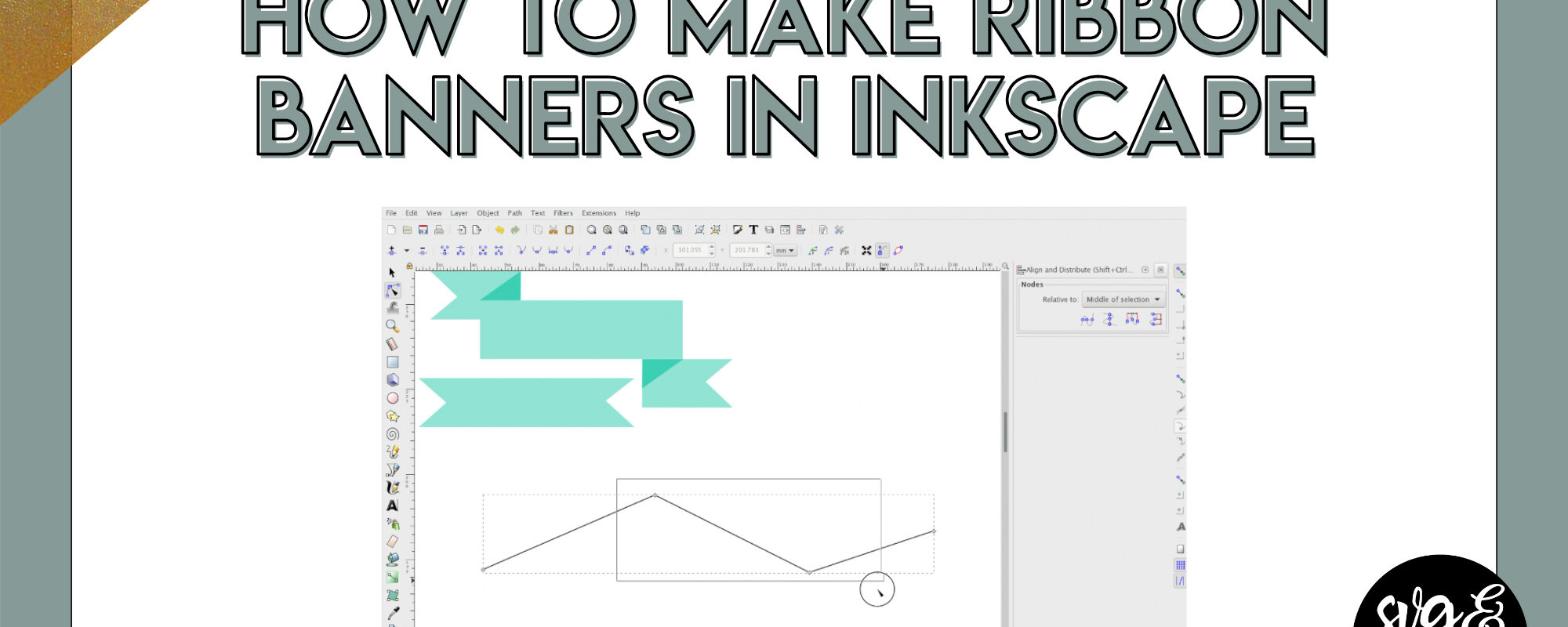Close the Align and Distribute panel
This screenshot has height=627, width=1568.
point(1161,270)
